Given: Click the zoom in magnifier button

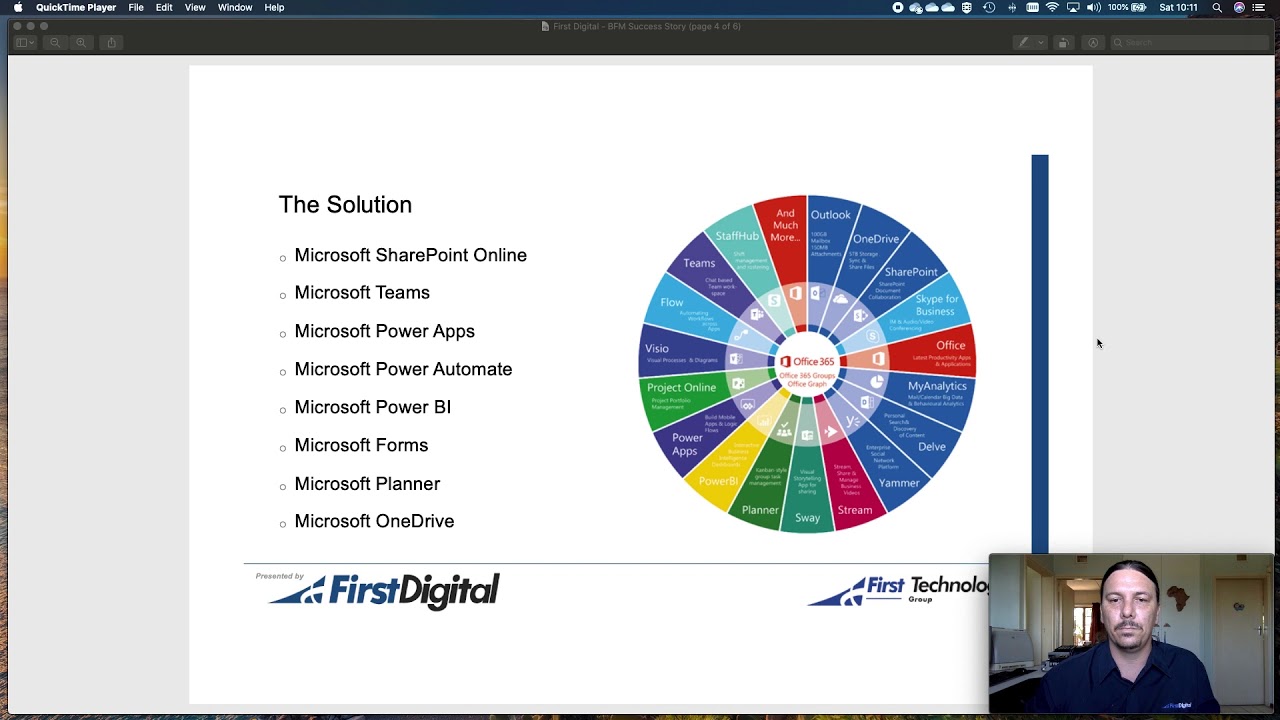Looking at the screenshot, I should tap(81, 42).
